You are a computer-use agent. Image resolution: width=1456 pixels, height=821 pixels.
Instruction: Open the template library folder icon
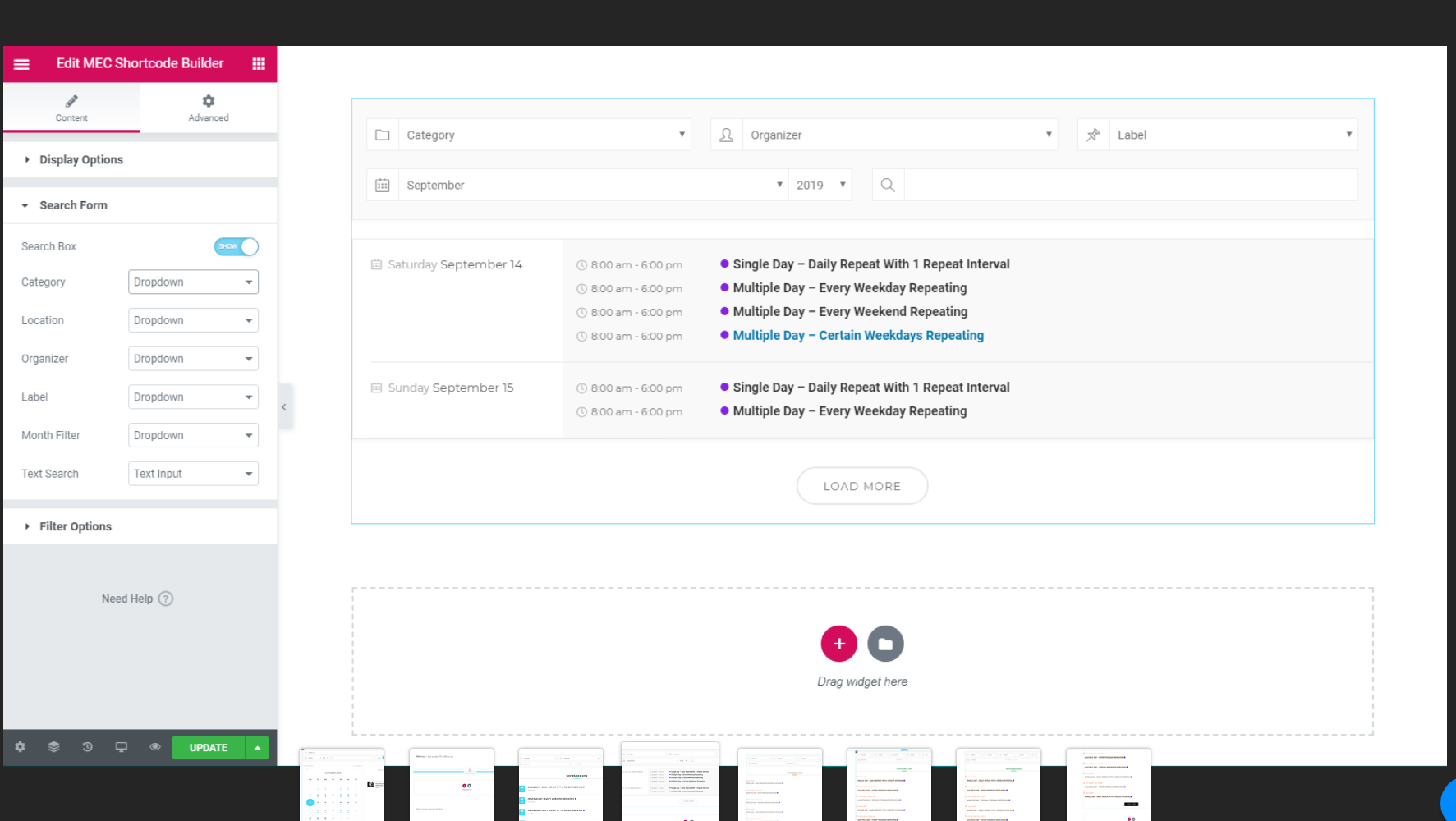point(885,644)
